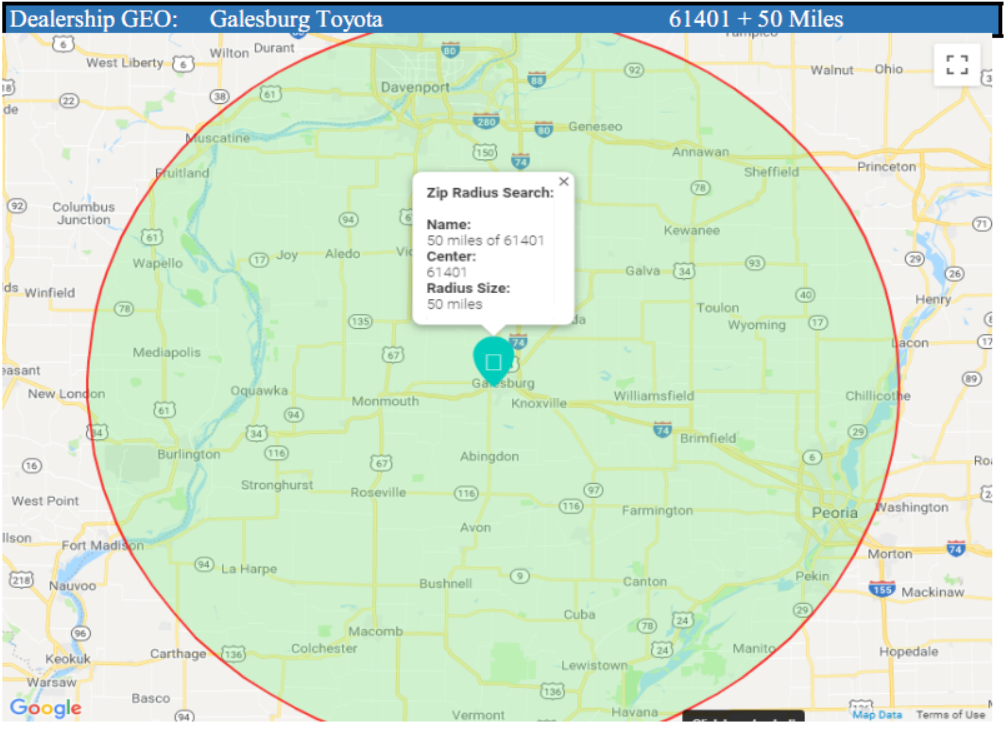This screenshot has width=1005, height=733.
Task: Open the Terms of Use link
Action: (951, 714)
